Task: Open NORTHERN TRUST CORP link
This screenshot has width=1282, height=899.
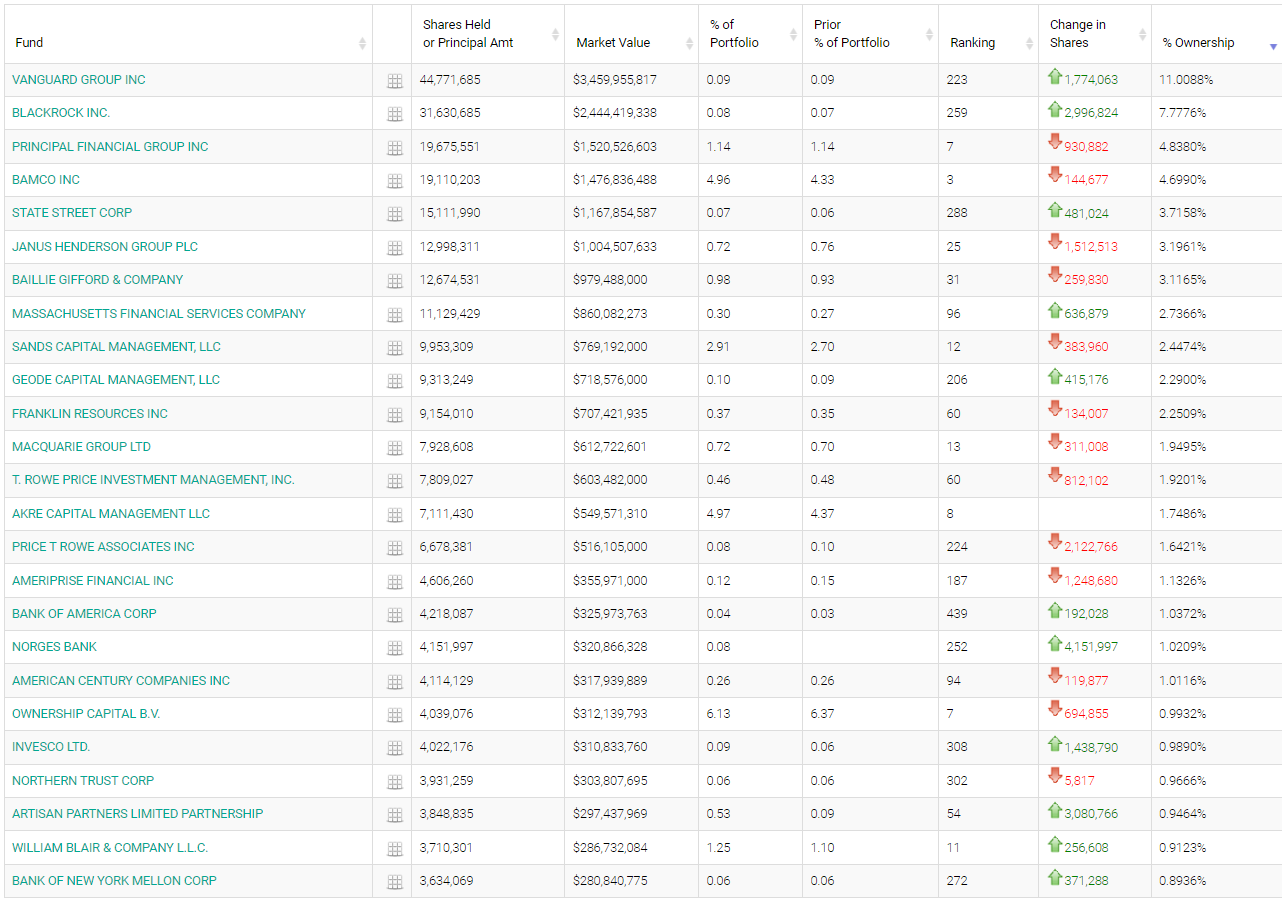Action: point(83,781)
